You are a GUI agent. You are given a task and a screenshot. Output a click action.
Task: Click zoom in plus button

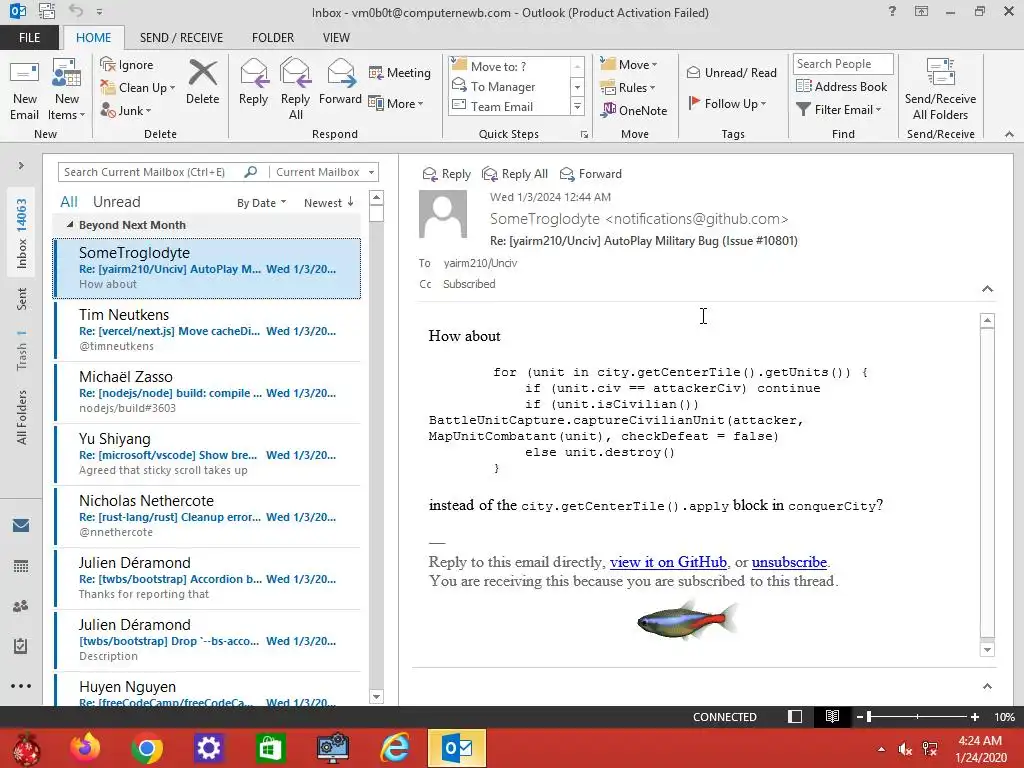974,717
